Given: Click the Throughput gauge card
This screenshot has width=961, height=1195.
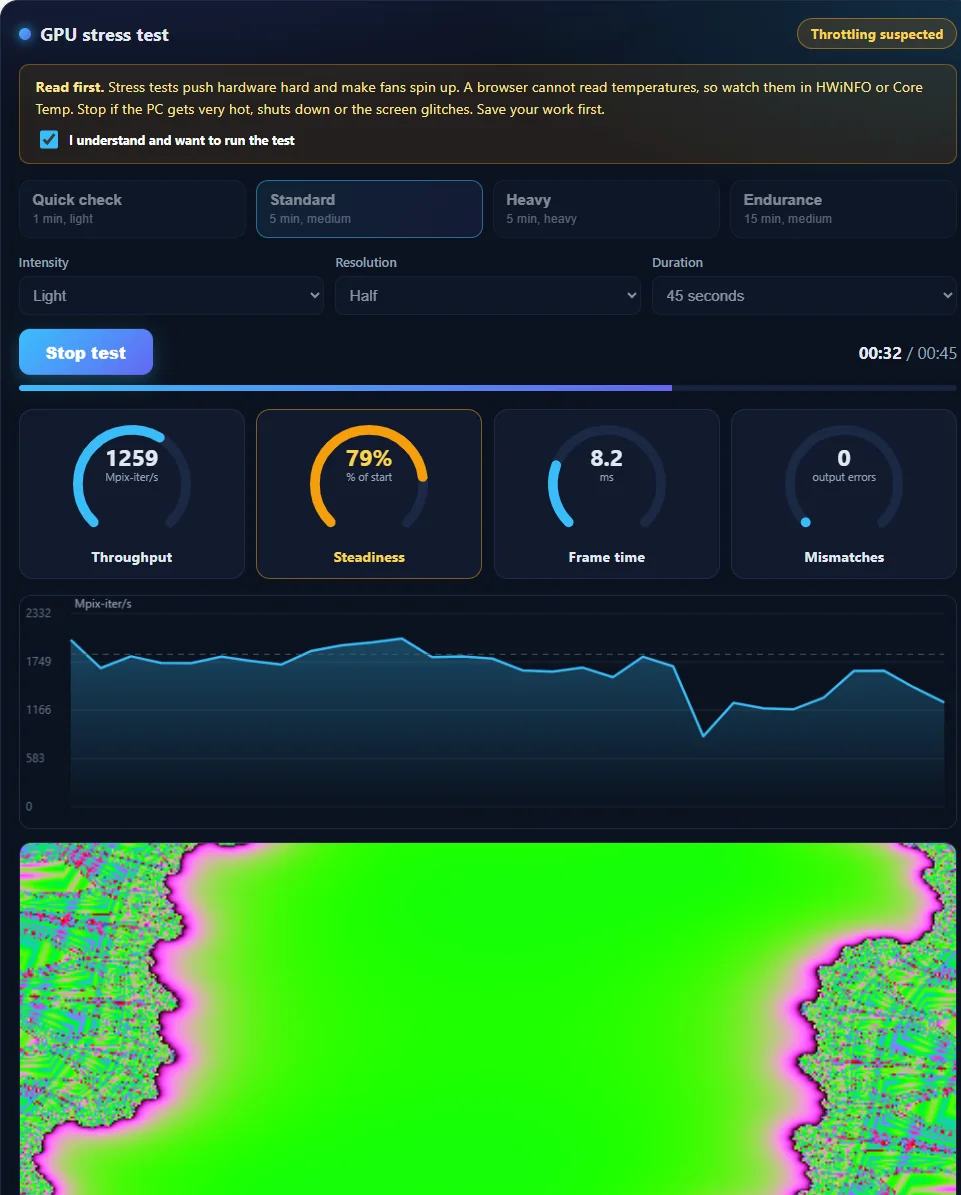Looking at the screenshot, I should click(x=132, y=494).
